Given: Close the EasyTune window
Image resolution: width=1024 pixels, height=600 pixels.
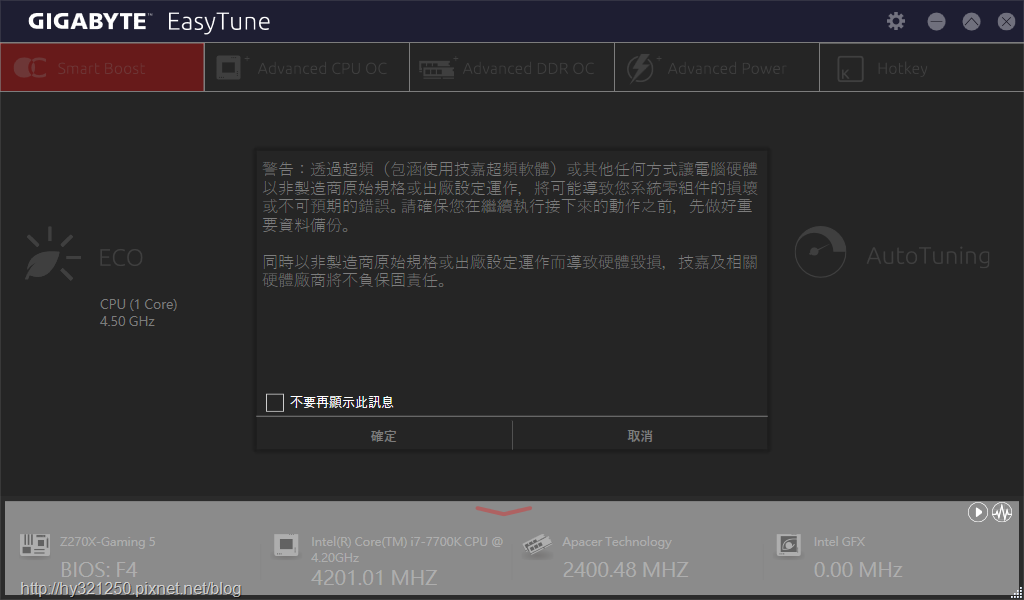Looking at the screenshot, I should [1006, 22].
